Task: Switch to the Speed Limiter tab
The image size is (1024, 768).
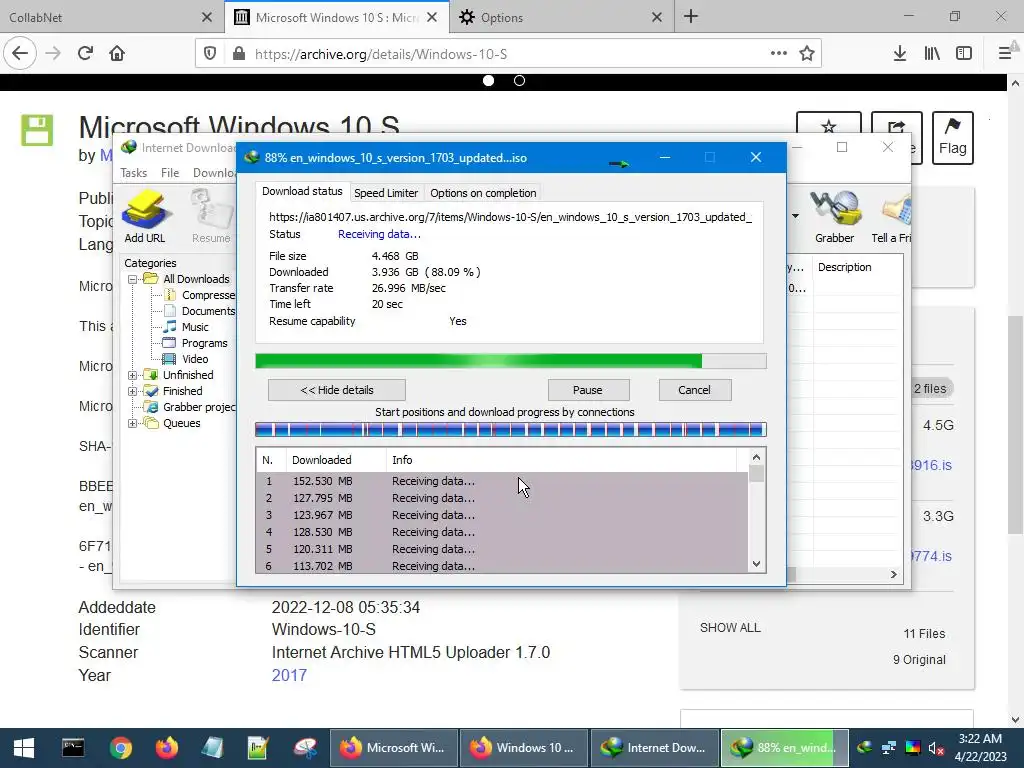Action: click(x=386, y=193)
